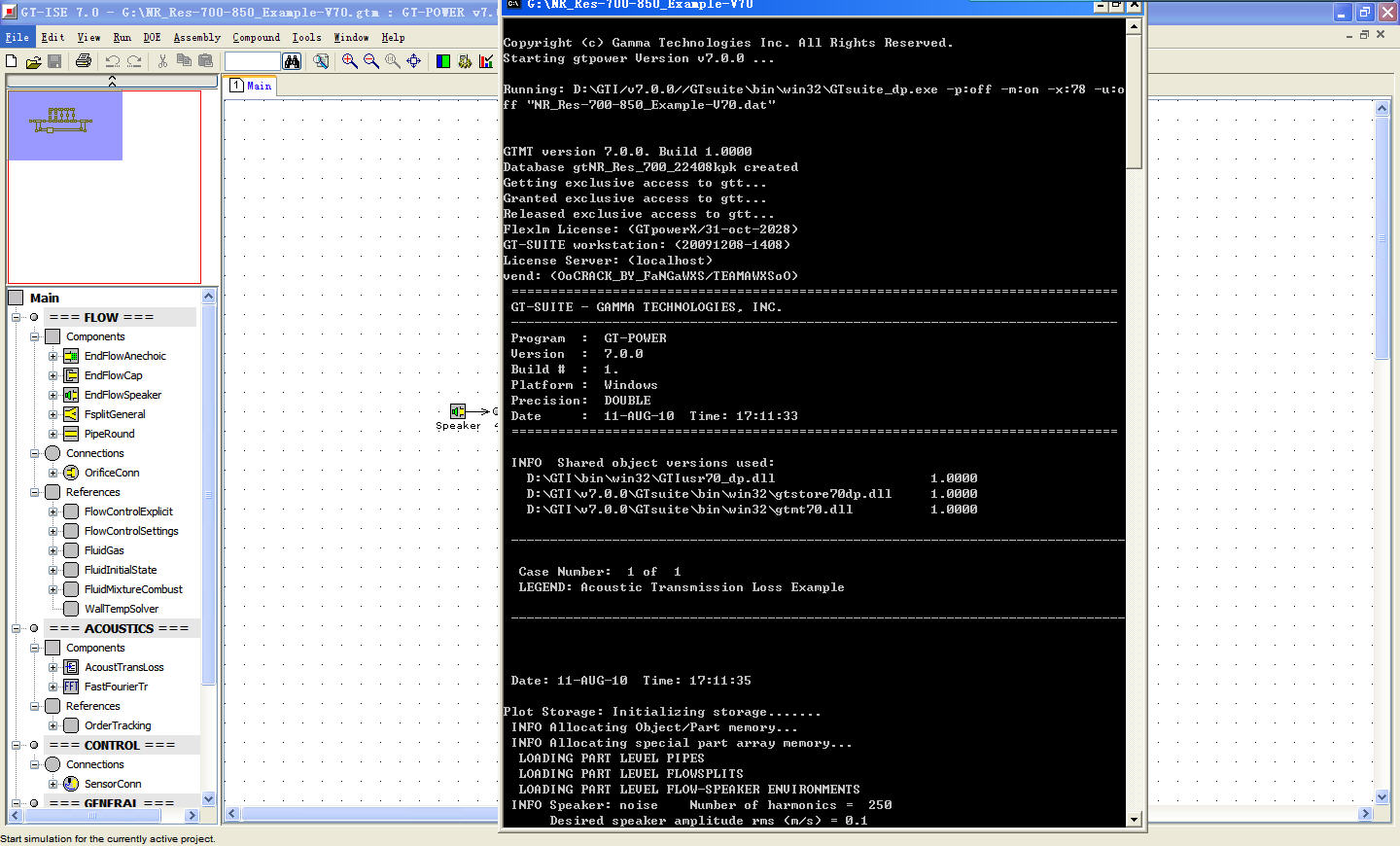Click the canvas scroll-right arrow

coord(1366,814)
